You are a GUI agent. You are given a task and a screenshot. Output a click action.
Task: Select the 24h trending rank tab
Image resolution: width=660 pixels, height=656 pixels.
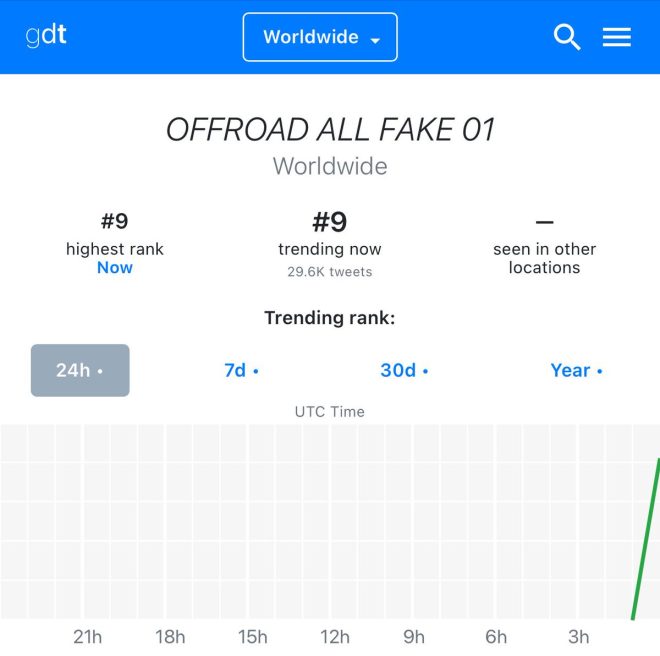click(80, 370)
